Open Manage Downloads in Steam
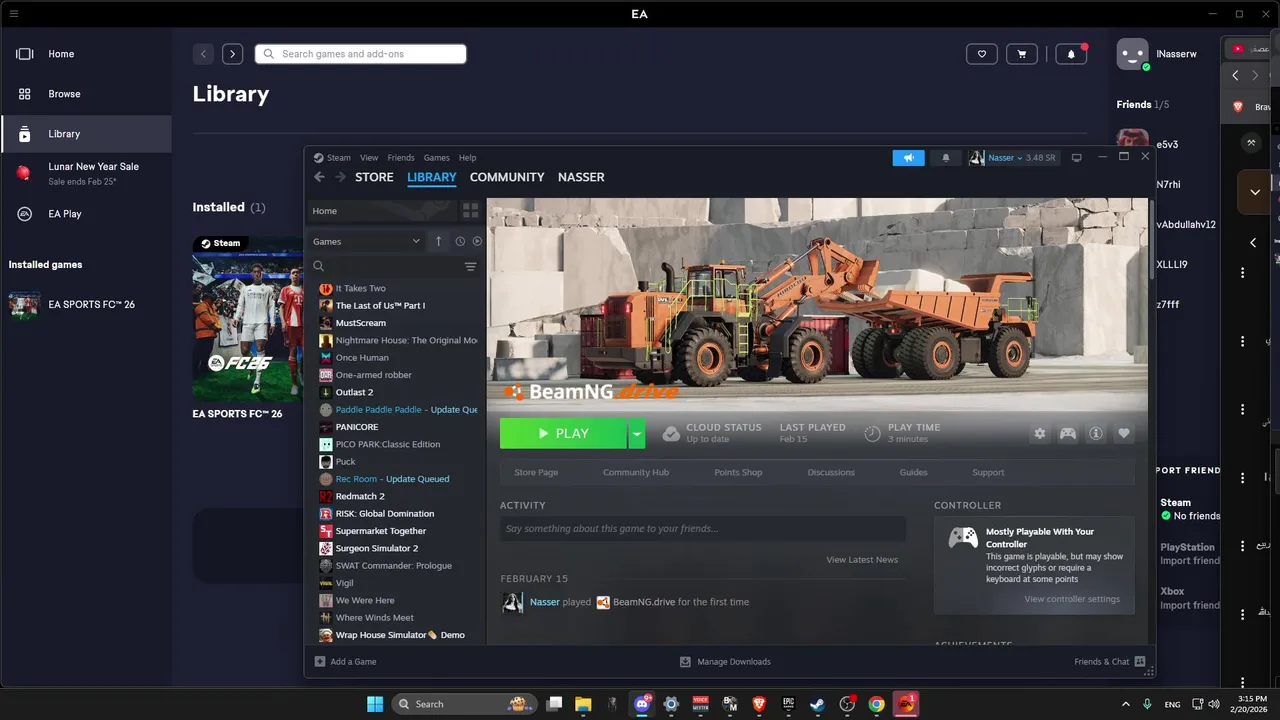The image size is (1280, 720). [x=725, y=662]
